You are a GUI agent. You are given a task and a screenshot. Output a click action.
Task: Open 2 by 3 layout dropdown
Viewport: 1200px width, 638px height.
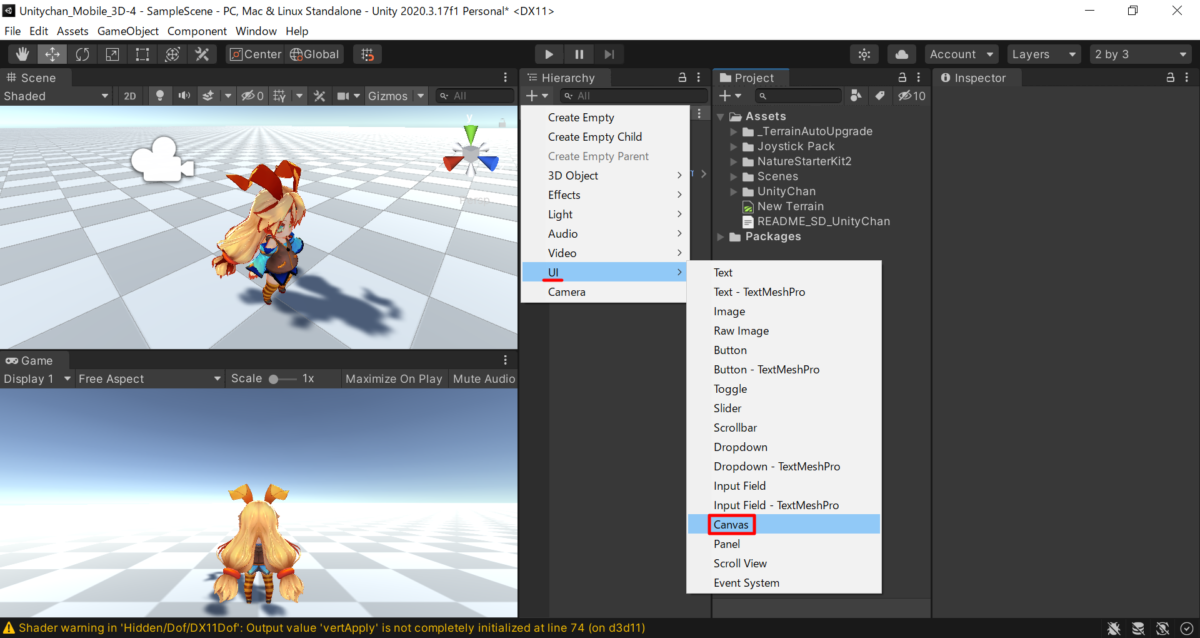pos(1140,54)
